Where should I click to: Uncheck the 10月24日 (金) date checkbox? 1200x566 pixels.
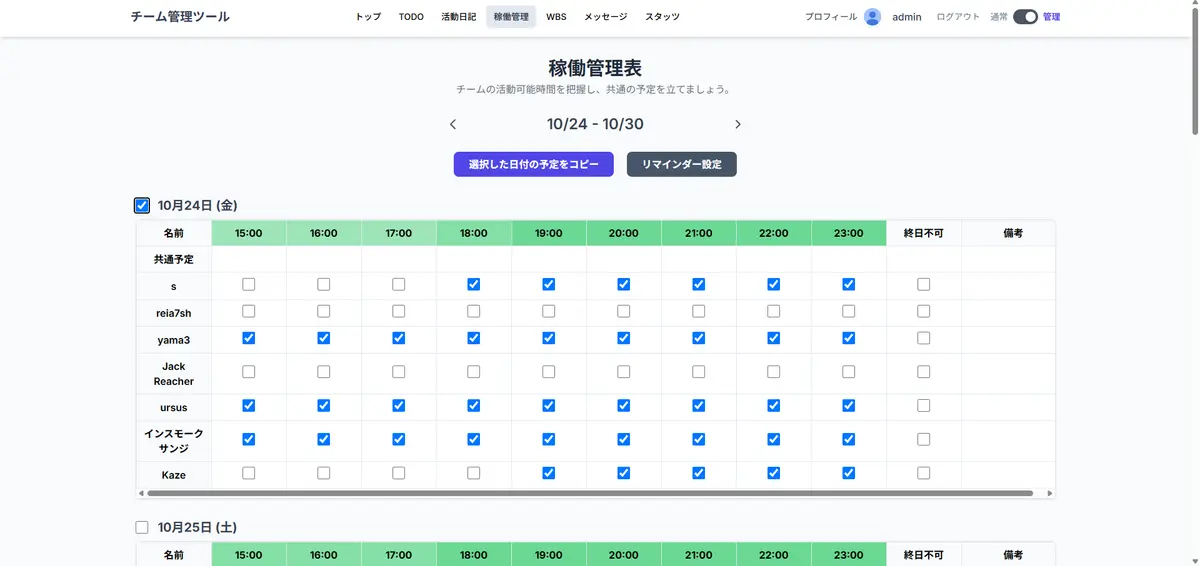[142, 206]
